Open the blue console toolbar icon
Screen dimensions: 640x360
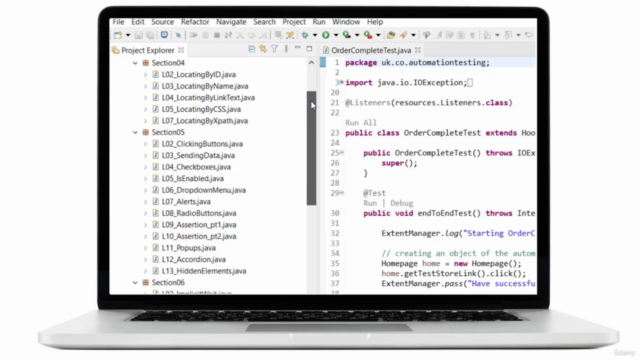(164, 35)
